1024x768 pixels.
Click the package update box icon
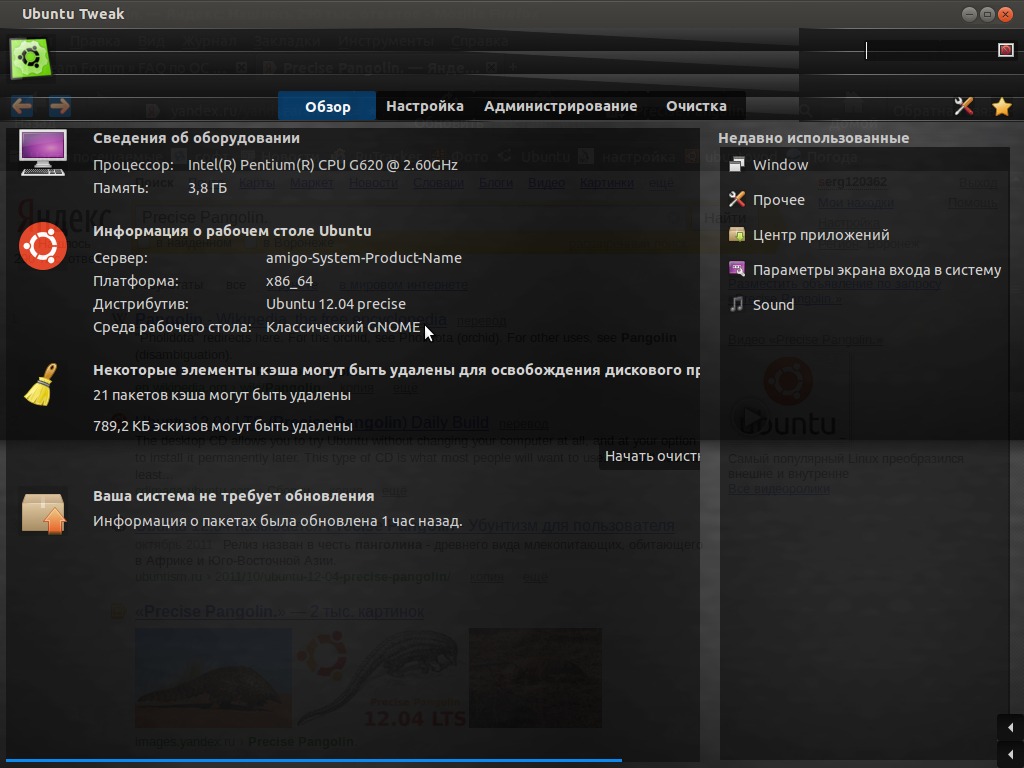point(43,513)
